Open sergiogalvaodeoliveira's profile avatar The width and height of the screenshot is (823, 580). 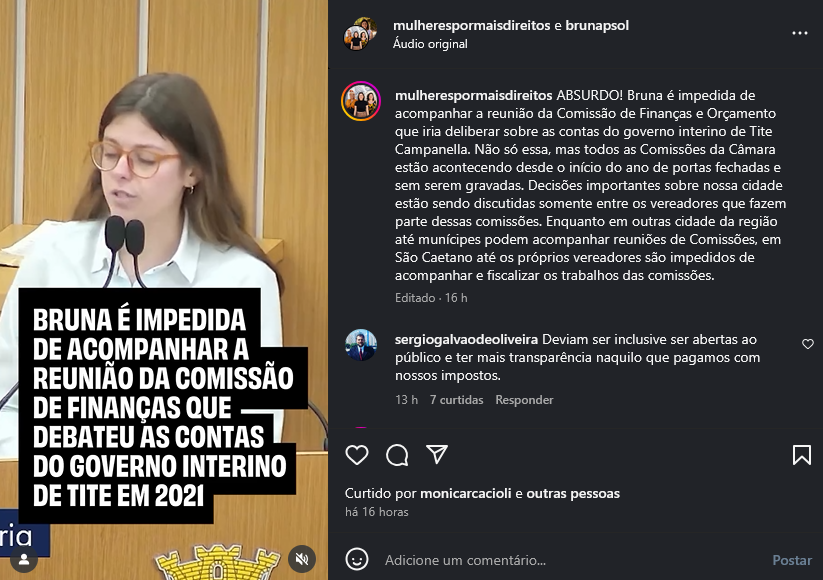(361, 345)
